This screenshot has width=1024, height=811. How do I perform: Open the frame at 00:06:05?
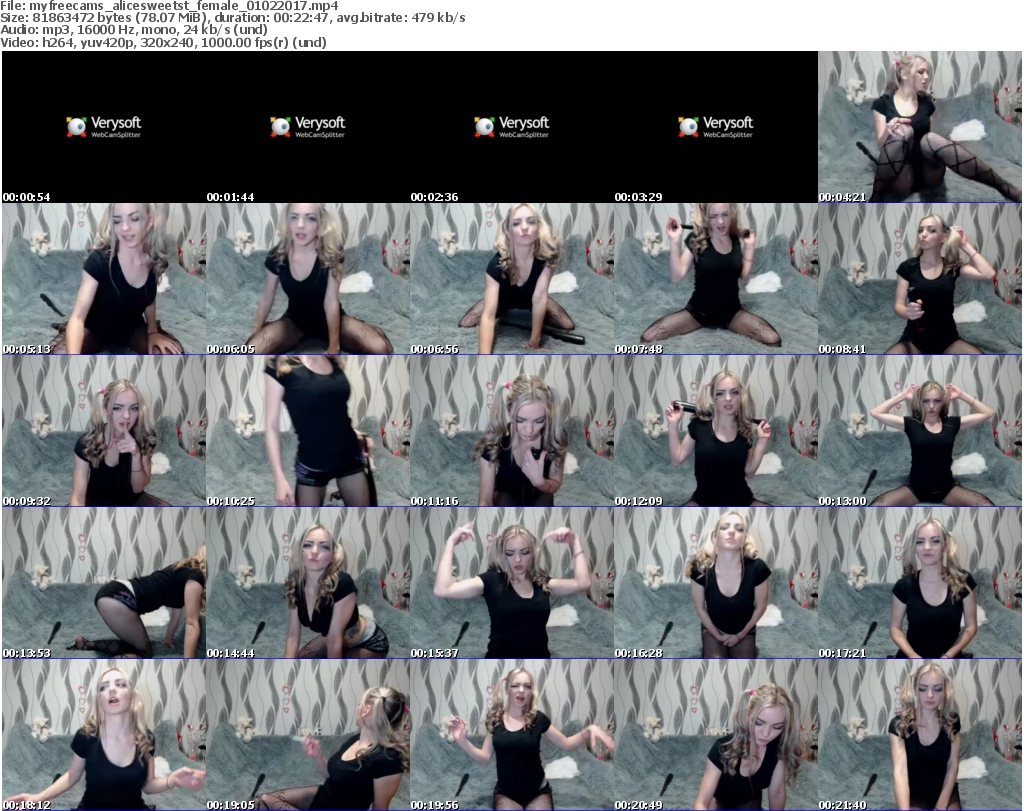[x=308, y=279]
